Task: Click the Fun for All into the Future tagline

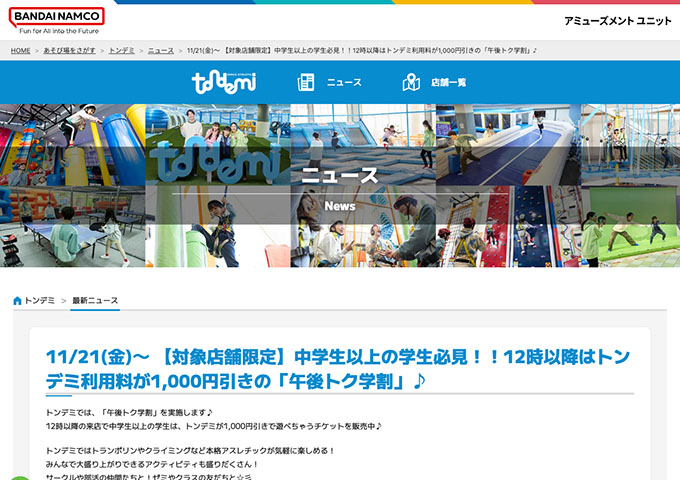Action: click(x=59, y=31)
